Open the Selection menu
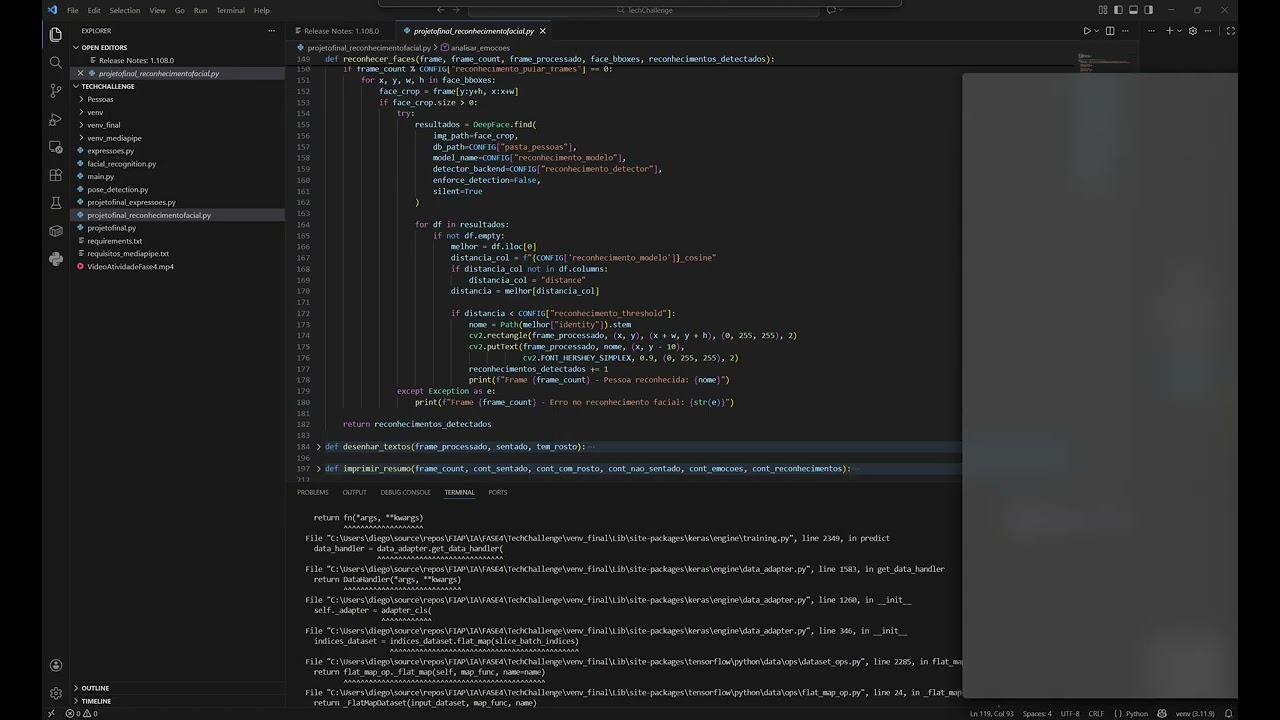Screen dimensions: 1280x720 [125, 10]
